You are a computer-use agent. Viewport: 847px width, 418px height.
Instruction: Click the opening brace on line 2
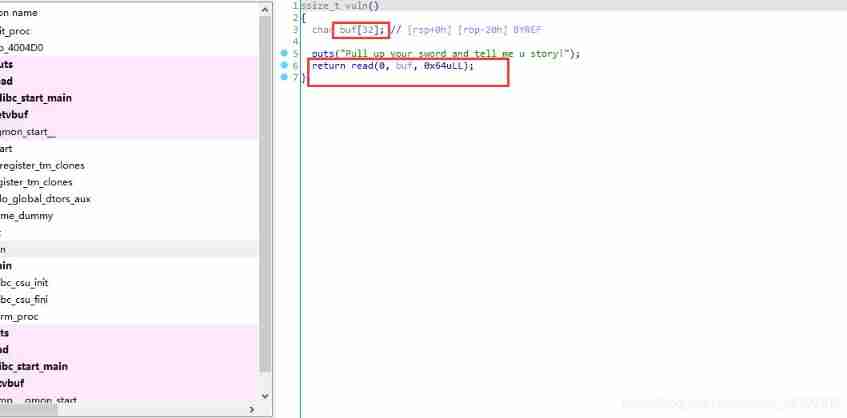tap(304, 18)
